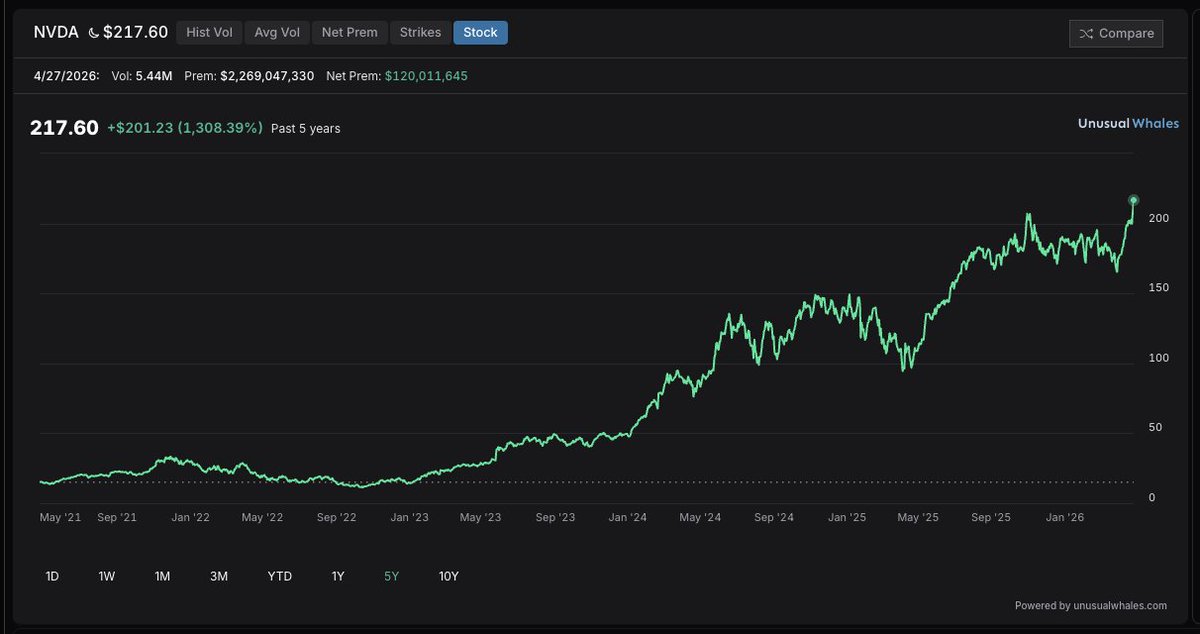Toggle the Avg Vol overlay
The width and height of the screenshot is (1200, 634).
tap(277, 32)
